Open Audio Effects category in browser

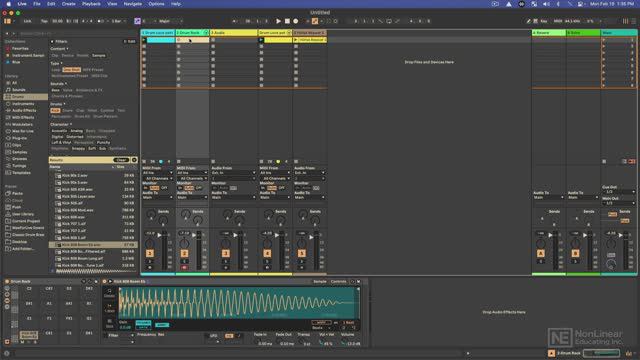(x=24, y=111)
